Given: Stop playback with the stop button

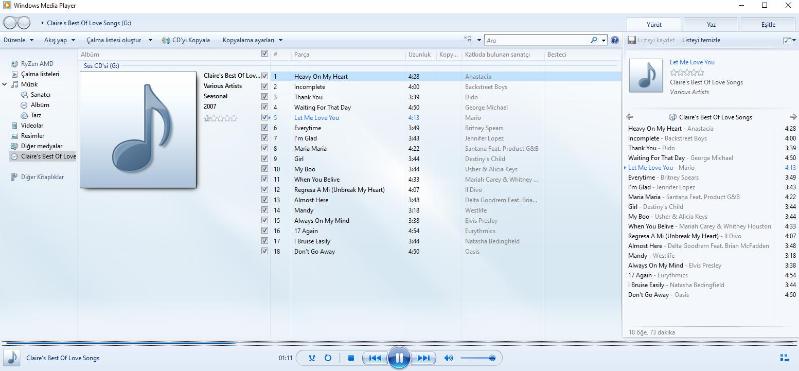Looking at the screenshot, I should pyautogui.click(x=351, y=358).
